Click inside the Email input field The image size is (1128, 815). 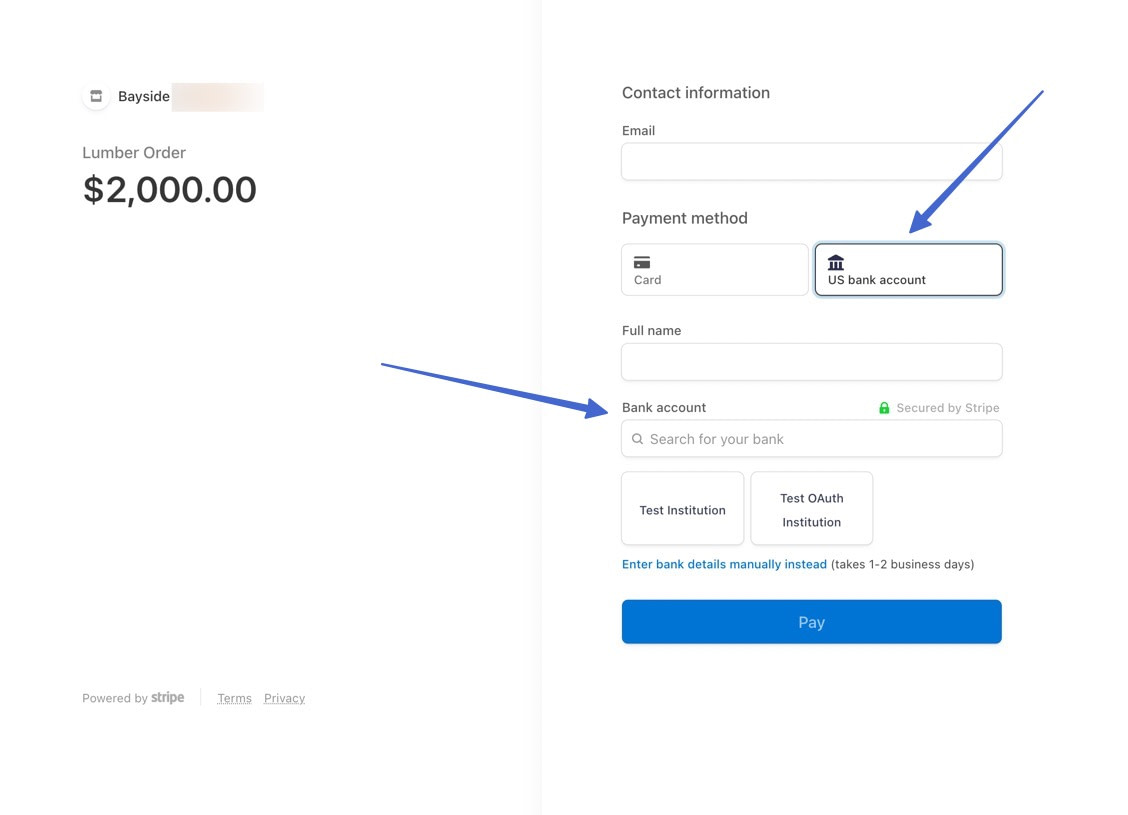click(x=811, y=161)
